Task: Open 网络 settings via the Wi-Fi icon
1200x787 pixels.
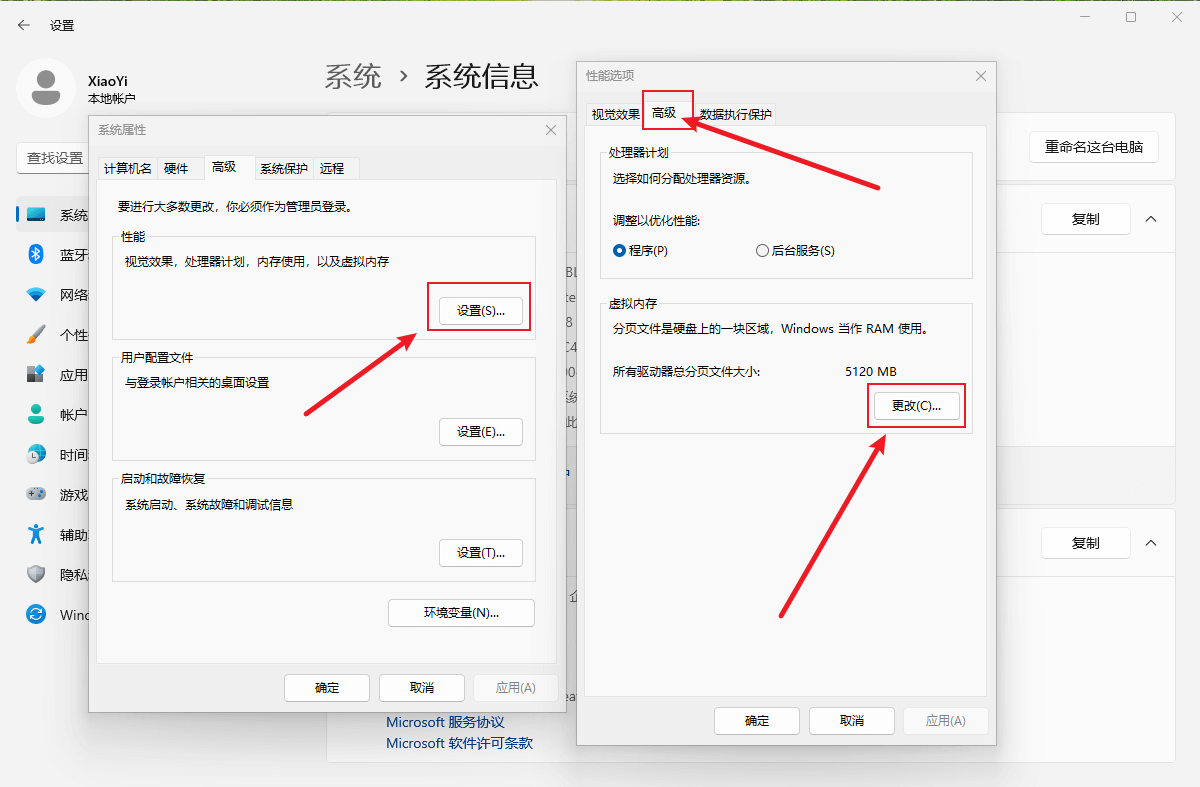Action: (x=35, y=294)
